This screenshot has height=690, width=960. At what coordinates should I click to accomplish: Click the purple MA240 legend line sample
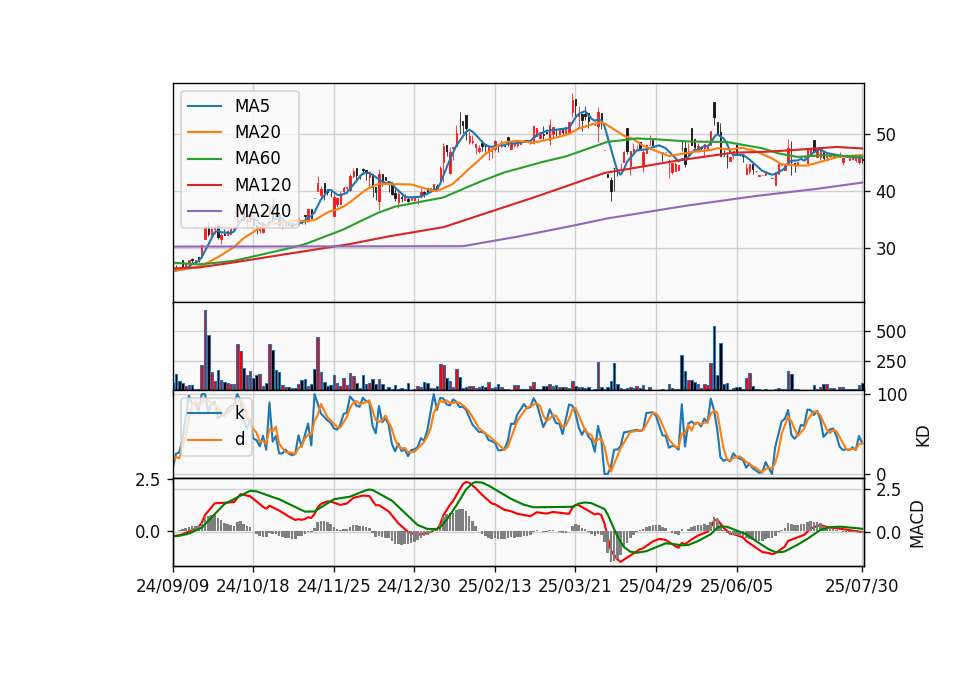(204, 211)
